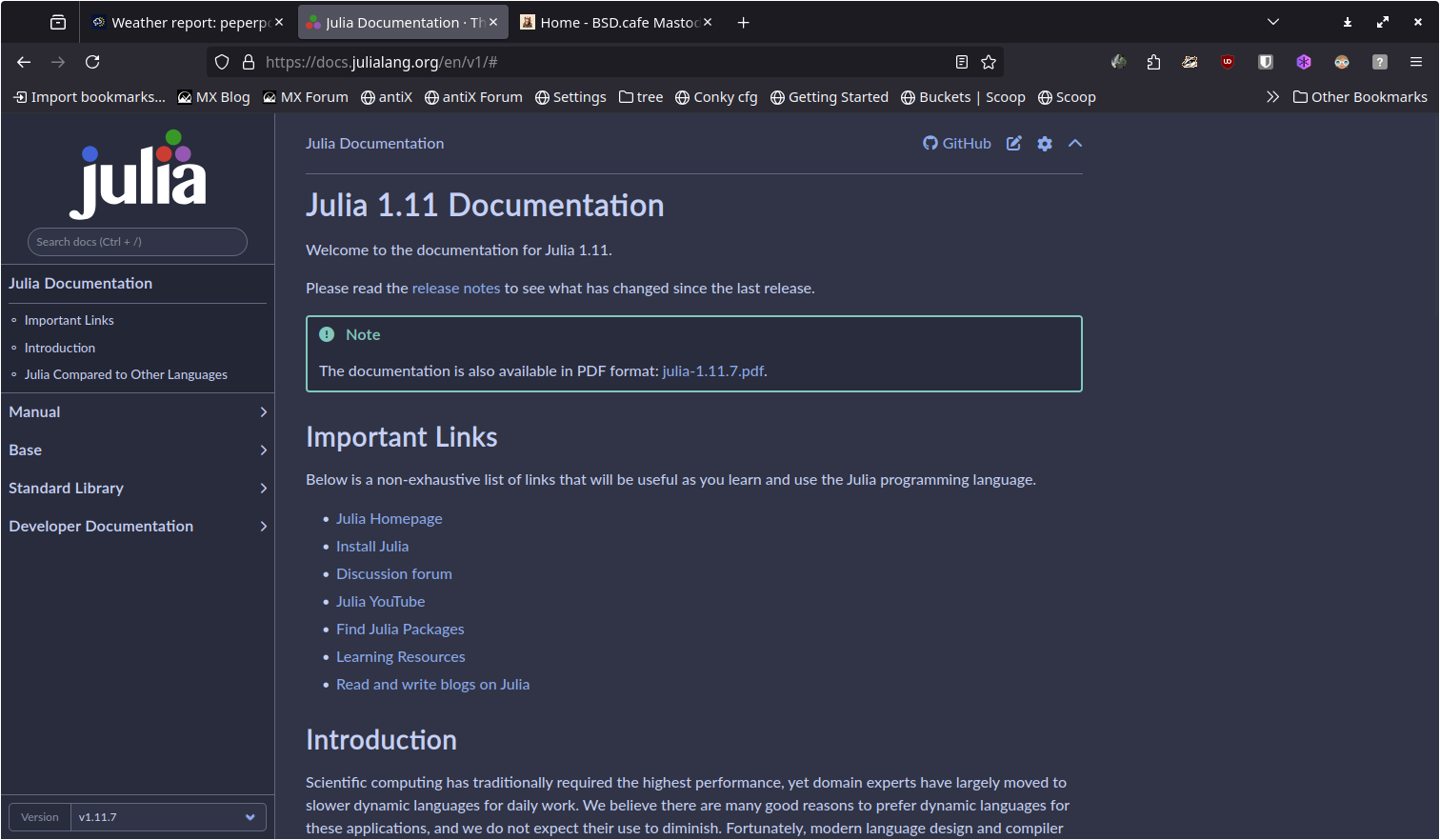Jump to Important Links in the sidebar
The image size is (1440, 840).
(70, 320)
